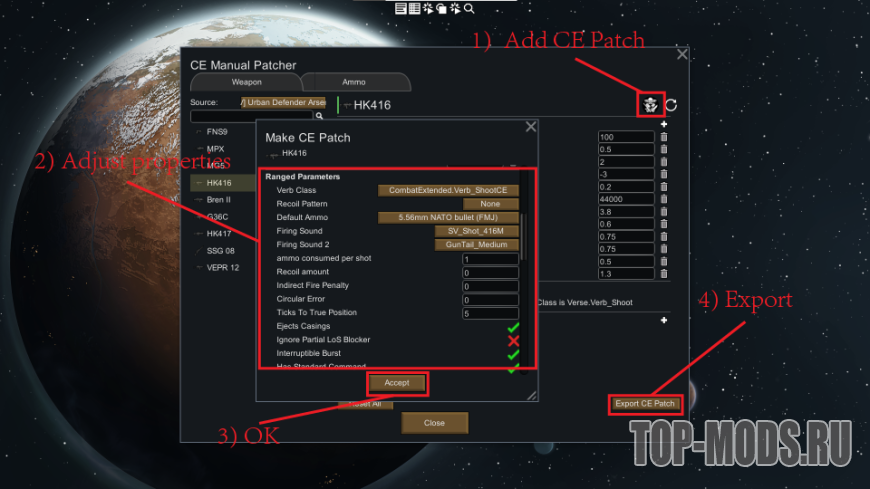Image resolution: width=870 pixels, height=489 pixels.
Task: Toggle the Ejects Casings checkmark
Action: (x=513, y=327)
